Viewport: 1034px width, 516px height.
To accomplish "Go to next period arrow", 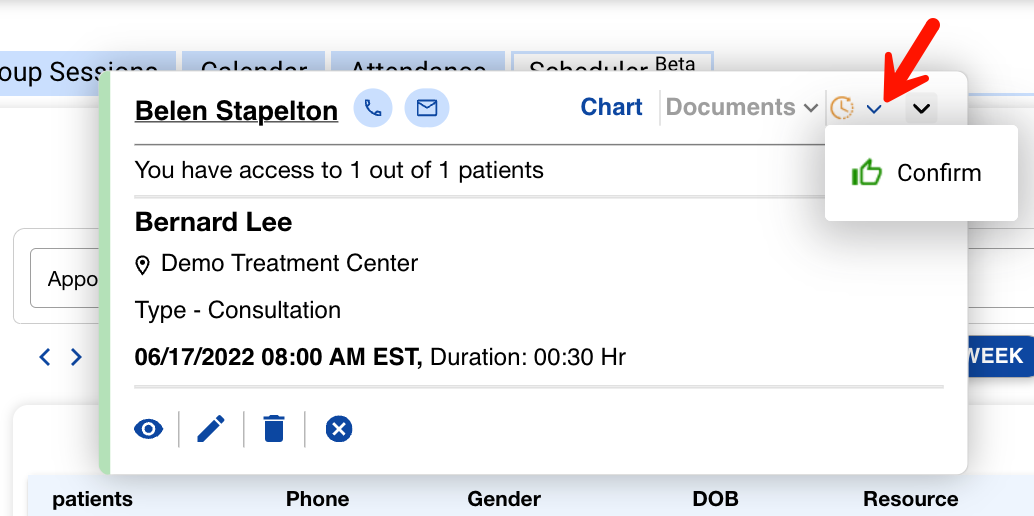I will [76, 356].
